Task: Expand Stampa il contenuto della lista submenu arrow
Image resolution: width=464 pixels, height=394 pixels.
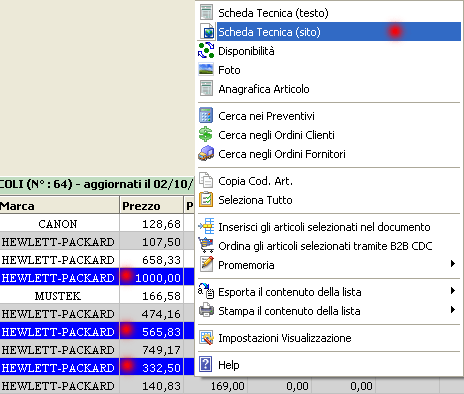Action: 452,310
